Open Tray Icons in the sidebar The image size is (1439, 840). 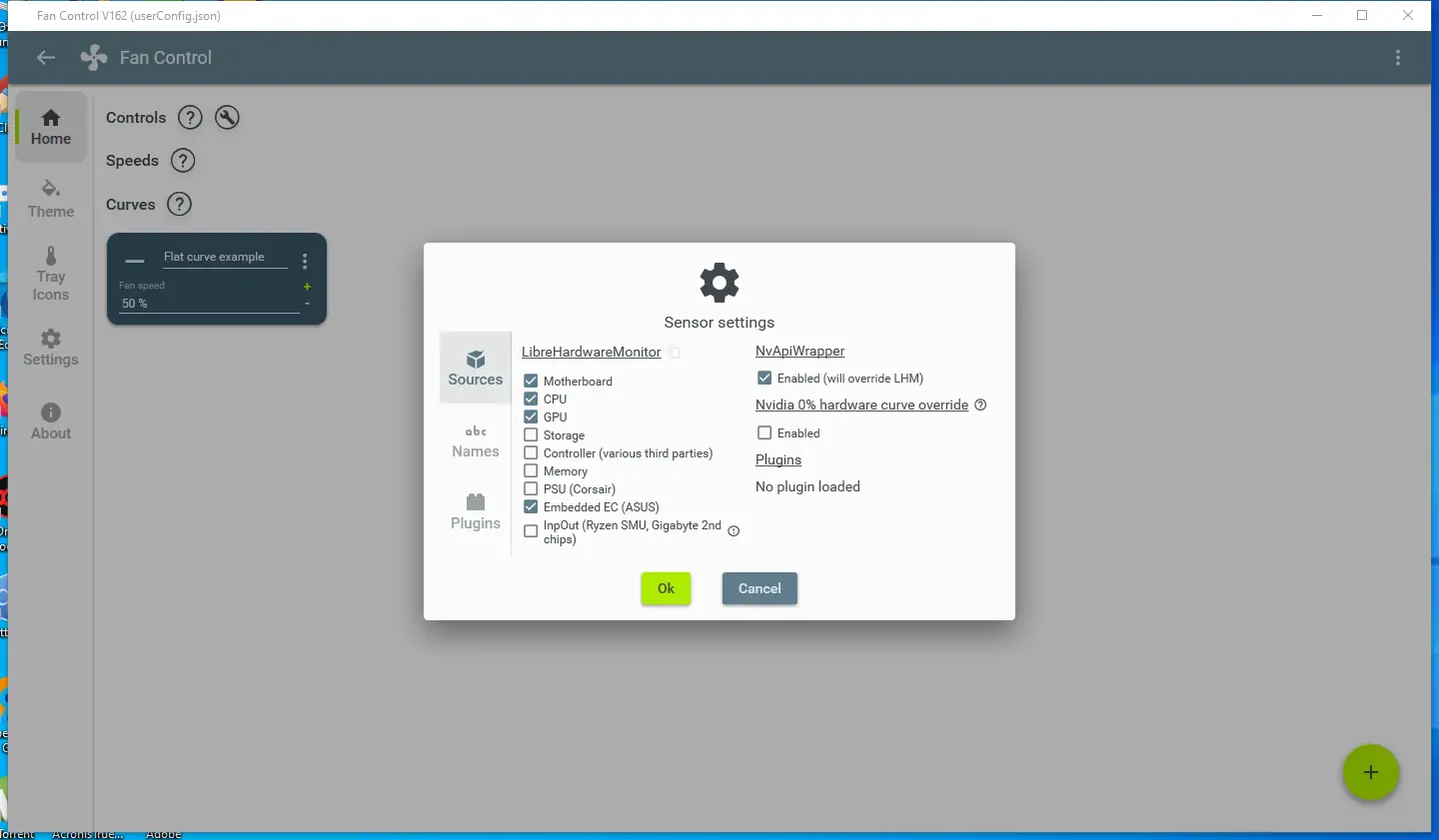click(x=51, y=274)
